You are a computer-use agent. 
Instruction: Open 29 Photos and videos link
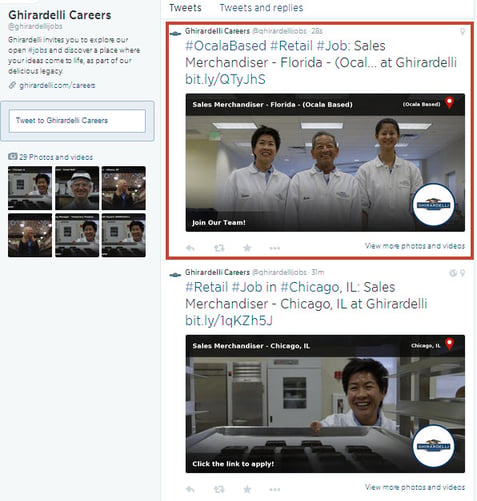click(x=56, y=157)
